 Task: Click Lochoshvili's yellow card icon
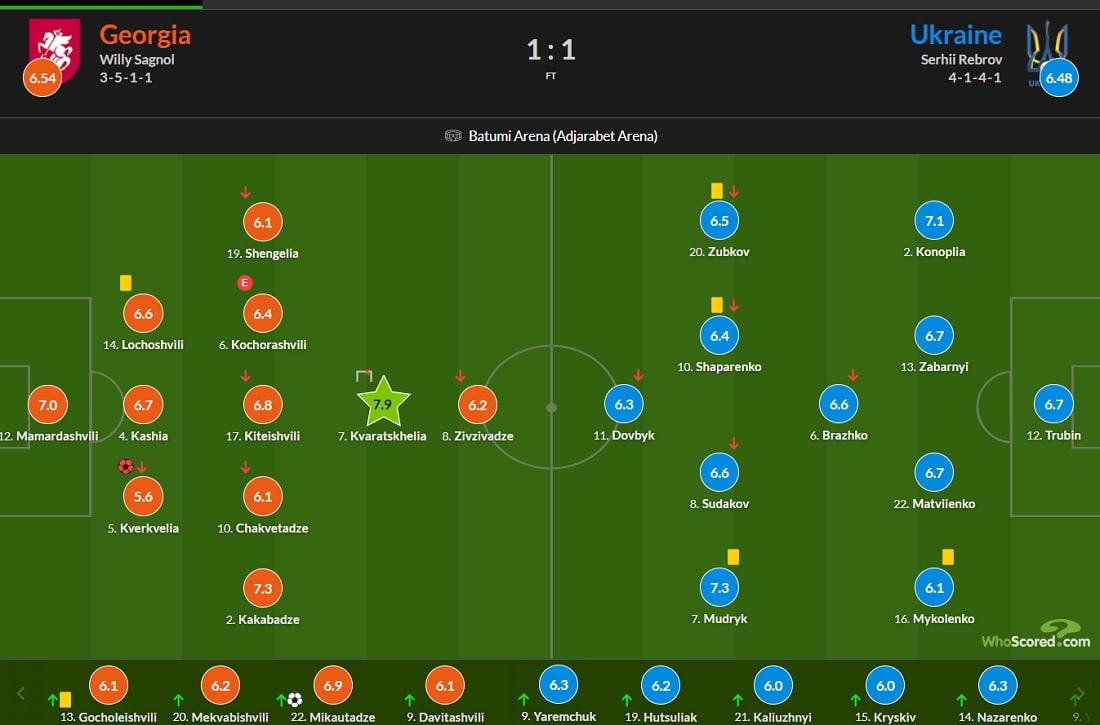pos(126,283)
